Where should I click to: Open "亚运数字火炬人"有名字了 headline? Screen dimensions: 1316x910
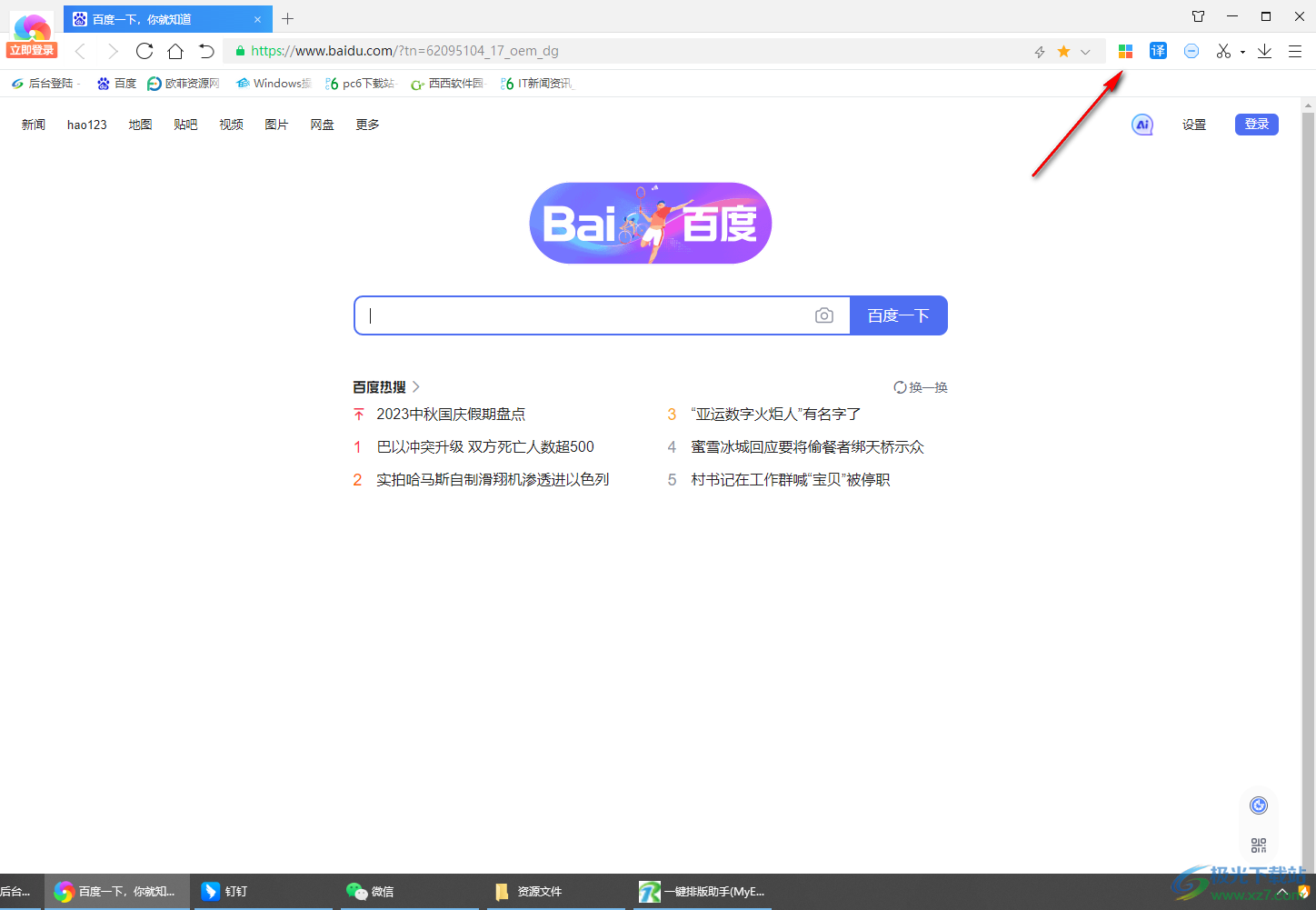click(775, 415)
